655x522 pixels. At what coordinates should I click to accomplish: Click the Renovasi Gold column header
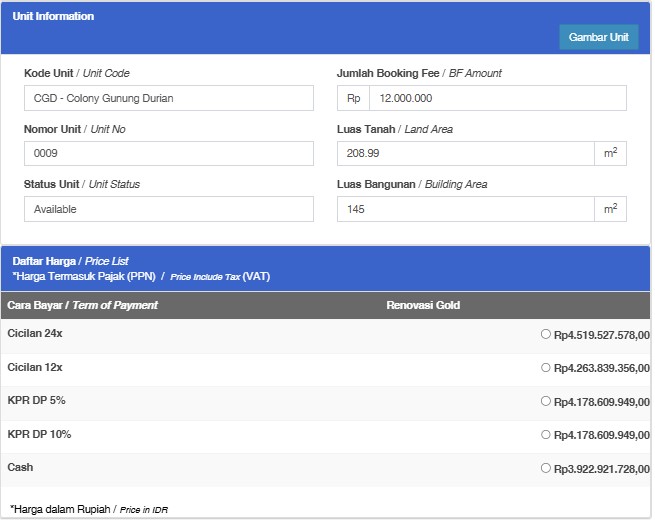click(x=423, y=305)
